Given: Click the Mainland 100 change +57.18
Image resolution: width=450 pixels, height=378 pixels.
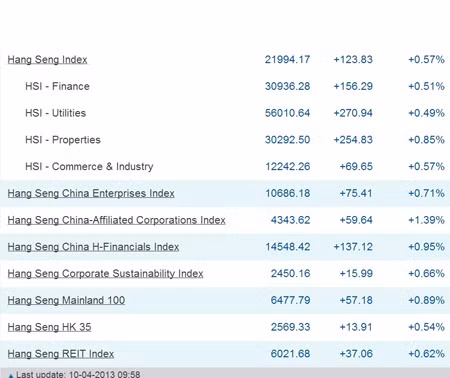Looking at the screenshot, I should coord(356,300).
